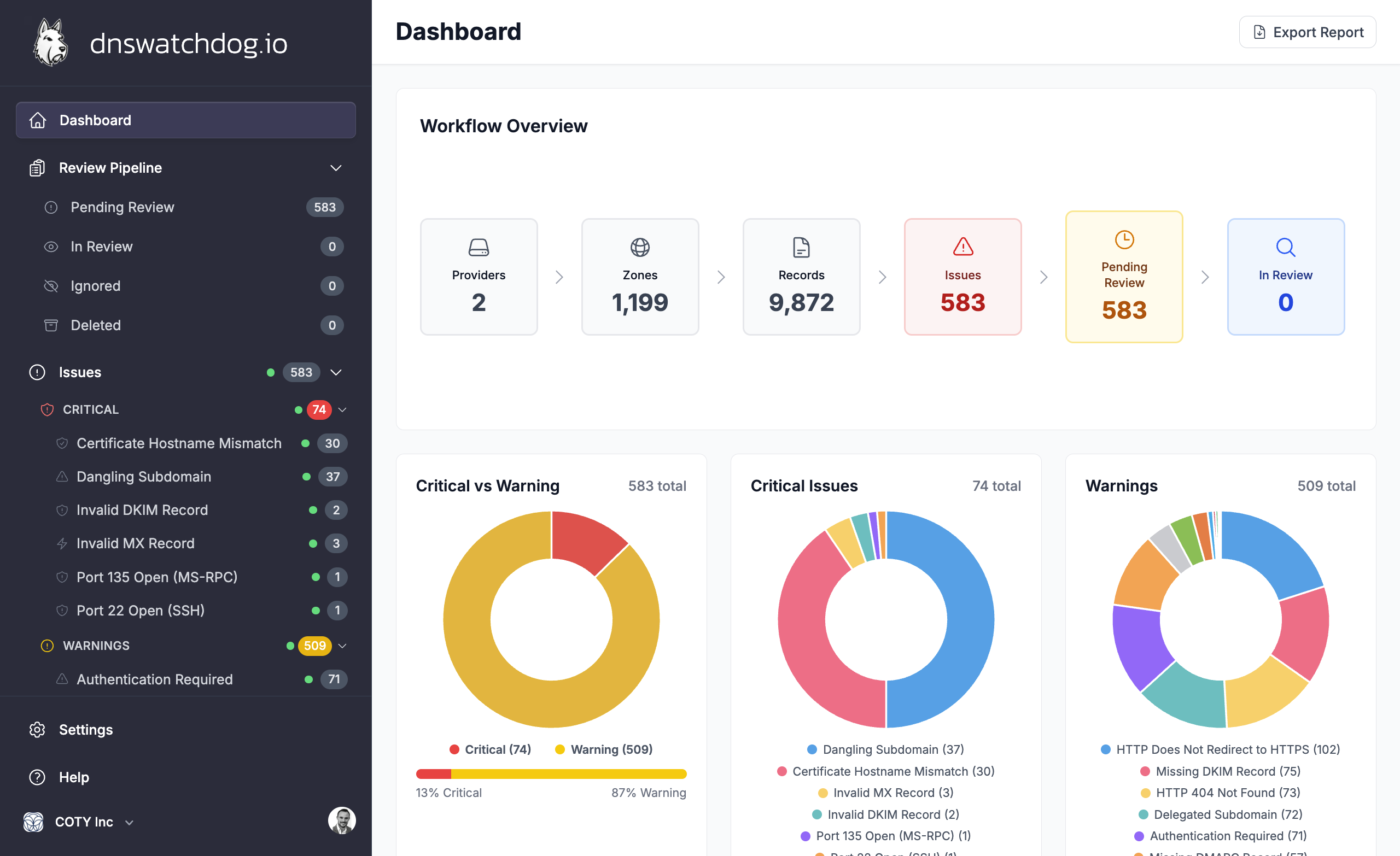This screenshot has width=1400, height=856.
Task: Click the Critical Issues donut chart
Action: 886,620
